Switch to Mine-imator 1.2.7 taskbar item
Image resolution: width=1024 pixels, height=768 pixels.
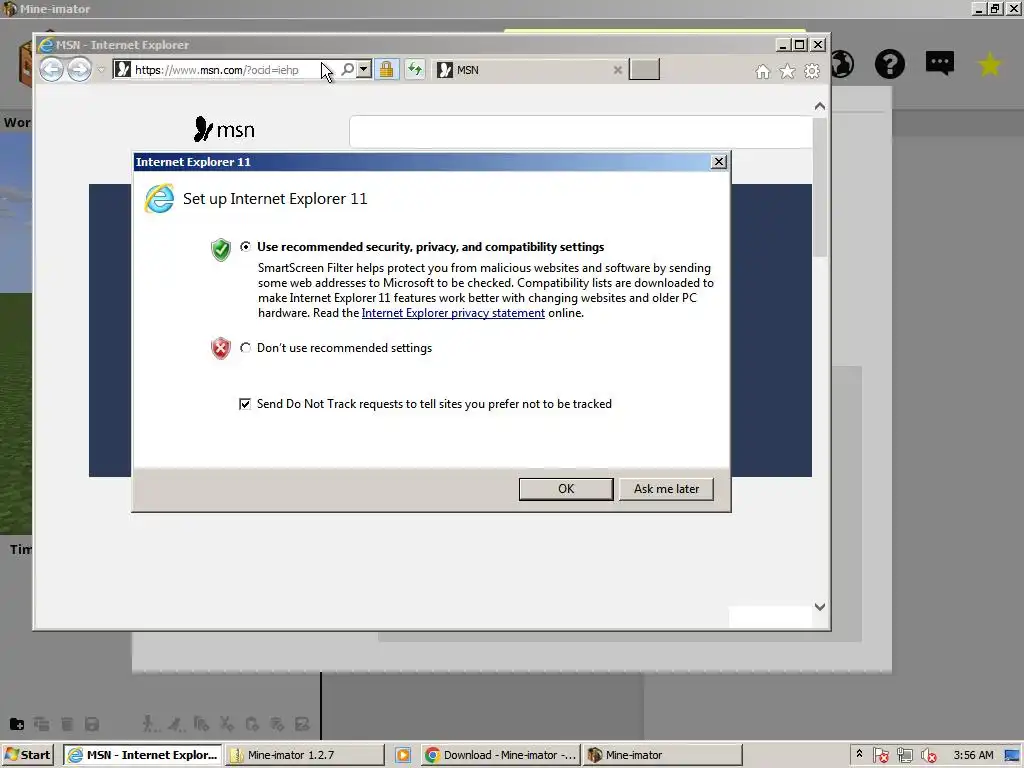[x=306, y=755]
